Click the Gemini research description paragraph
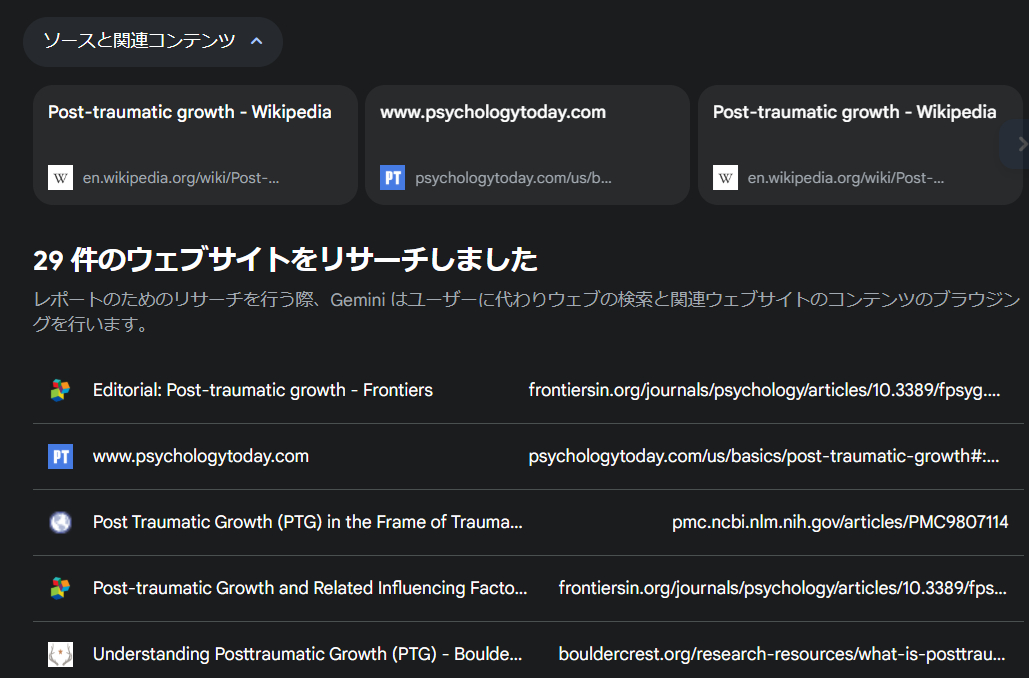 (527, 312)
